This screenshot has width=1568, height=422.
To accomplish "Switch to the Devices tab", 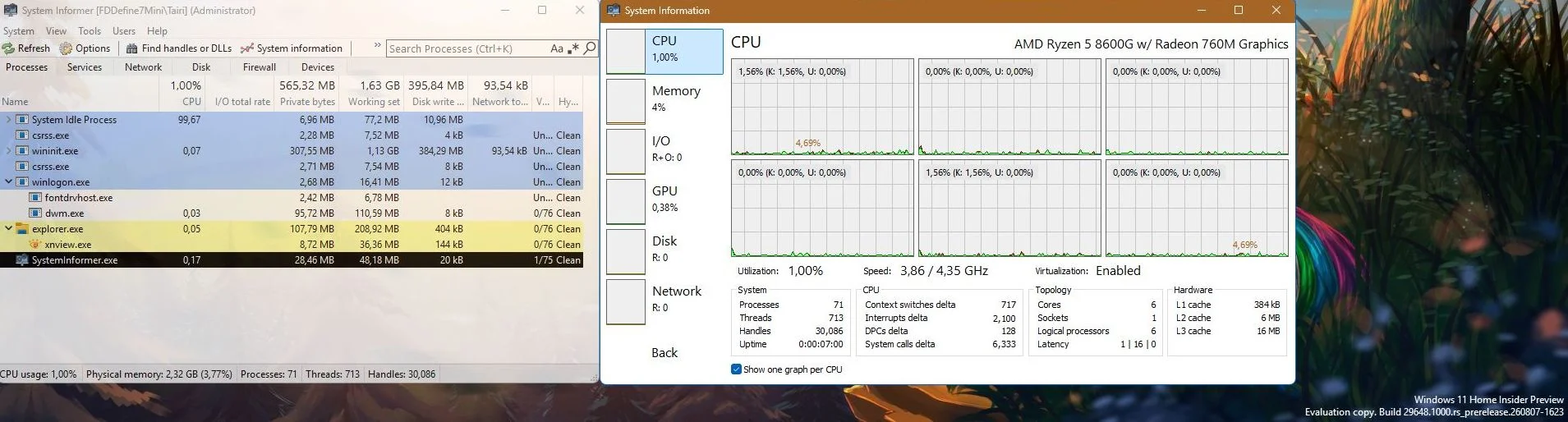I will [318, 67].
